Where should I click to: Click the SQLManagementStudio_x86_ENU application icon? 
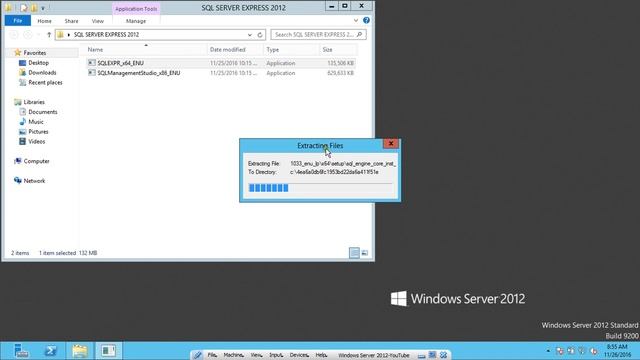(x=92, y=73)
